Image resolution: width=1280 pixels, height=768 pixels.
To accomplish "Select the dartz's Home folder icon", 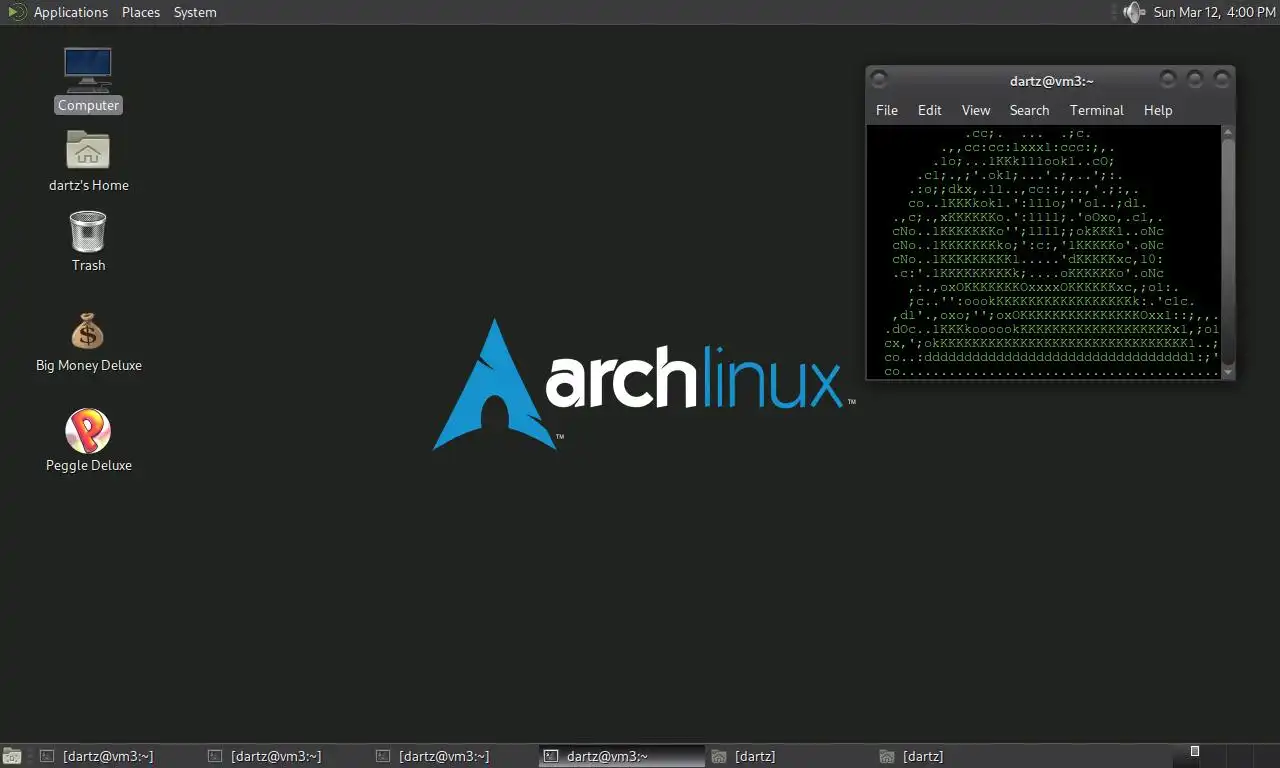I will coord(88,160).
